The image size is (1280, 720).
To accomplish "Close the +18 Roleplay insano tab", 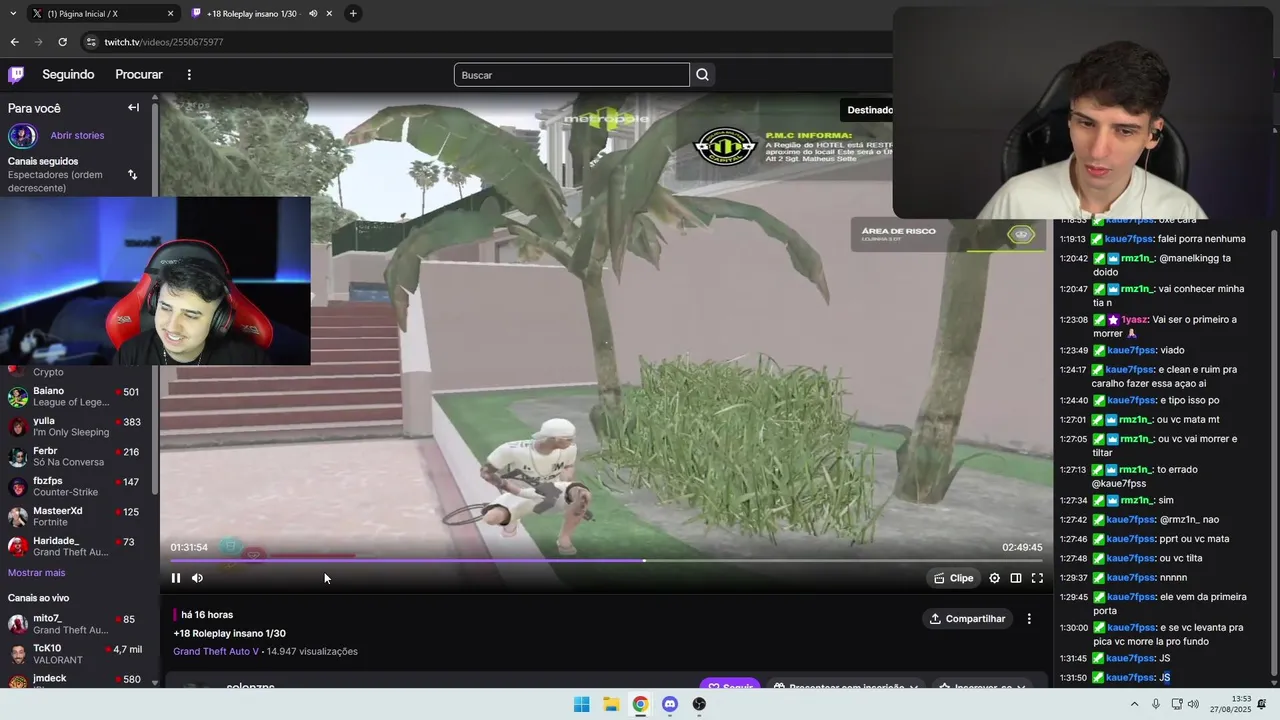I will point(329,14).
